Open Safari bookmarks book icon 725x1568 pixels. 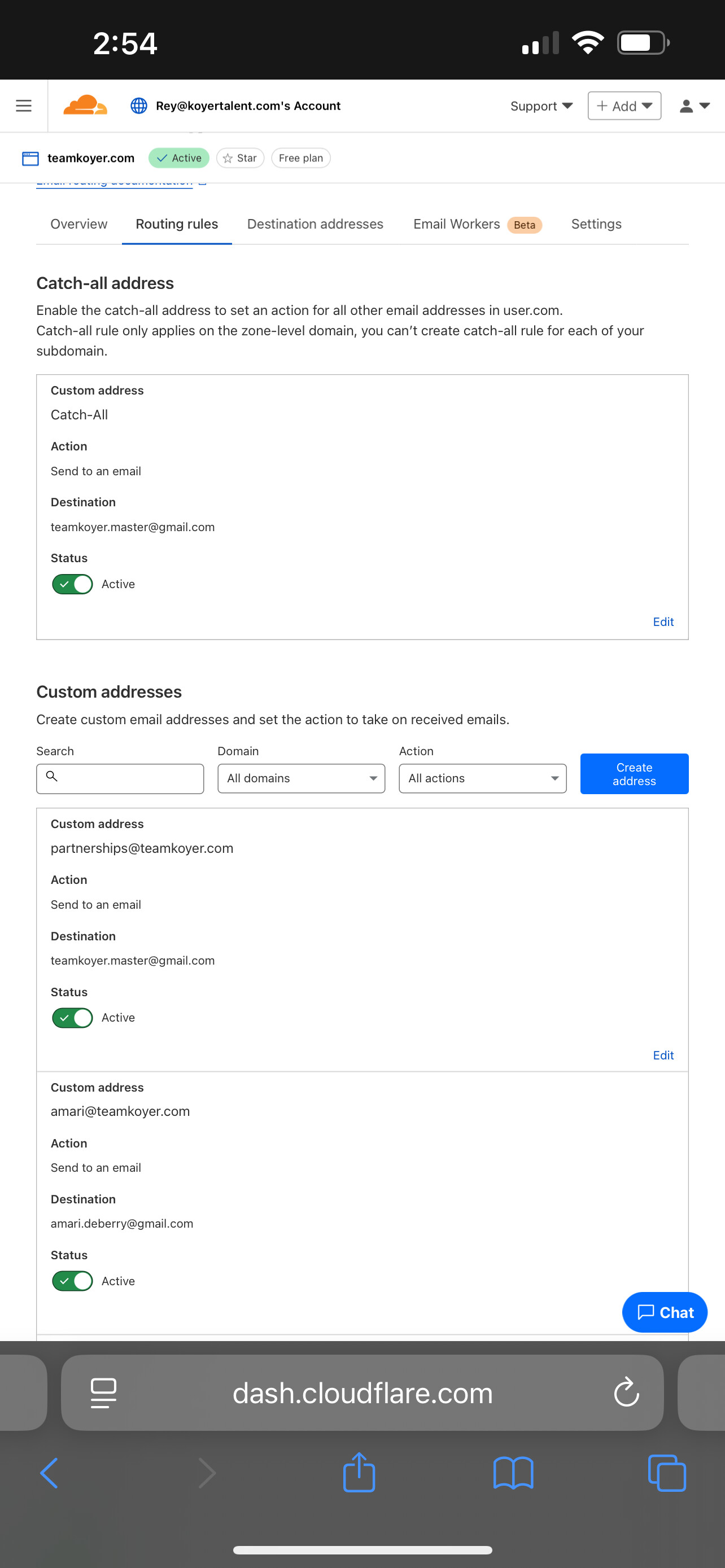pos(513,1473)
